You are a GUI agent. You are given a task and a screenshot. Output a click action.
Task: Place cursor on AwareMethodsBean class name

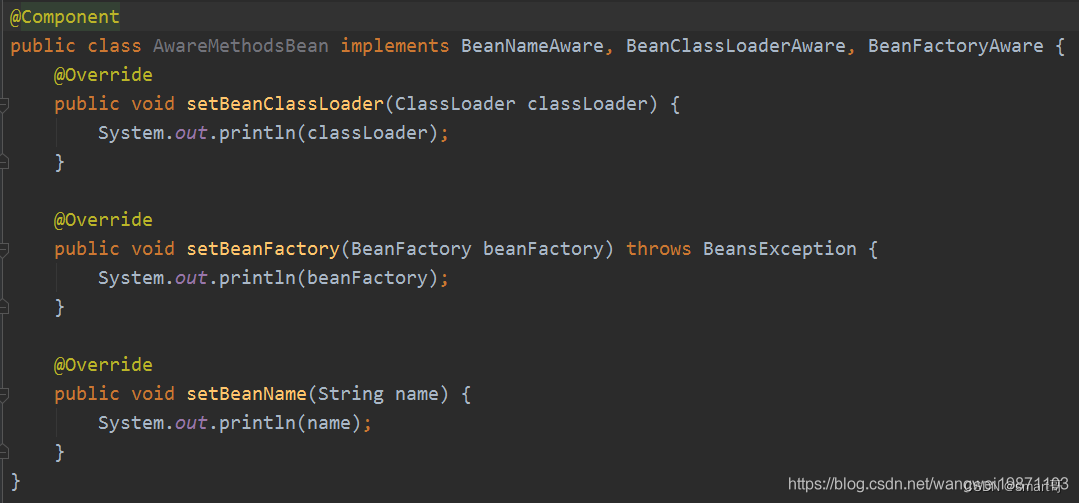(240, 46)
